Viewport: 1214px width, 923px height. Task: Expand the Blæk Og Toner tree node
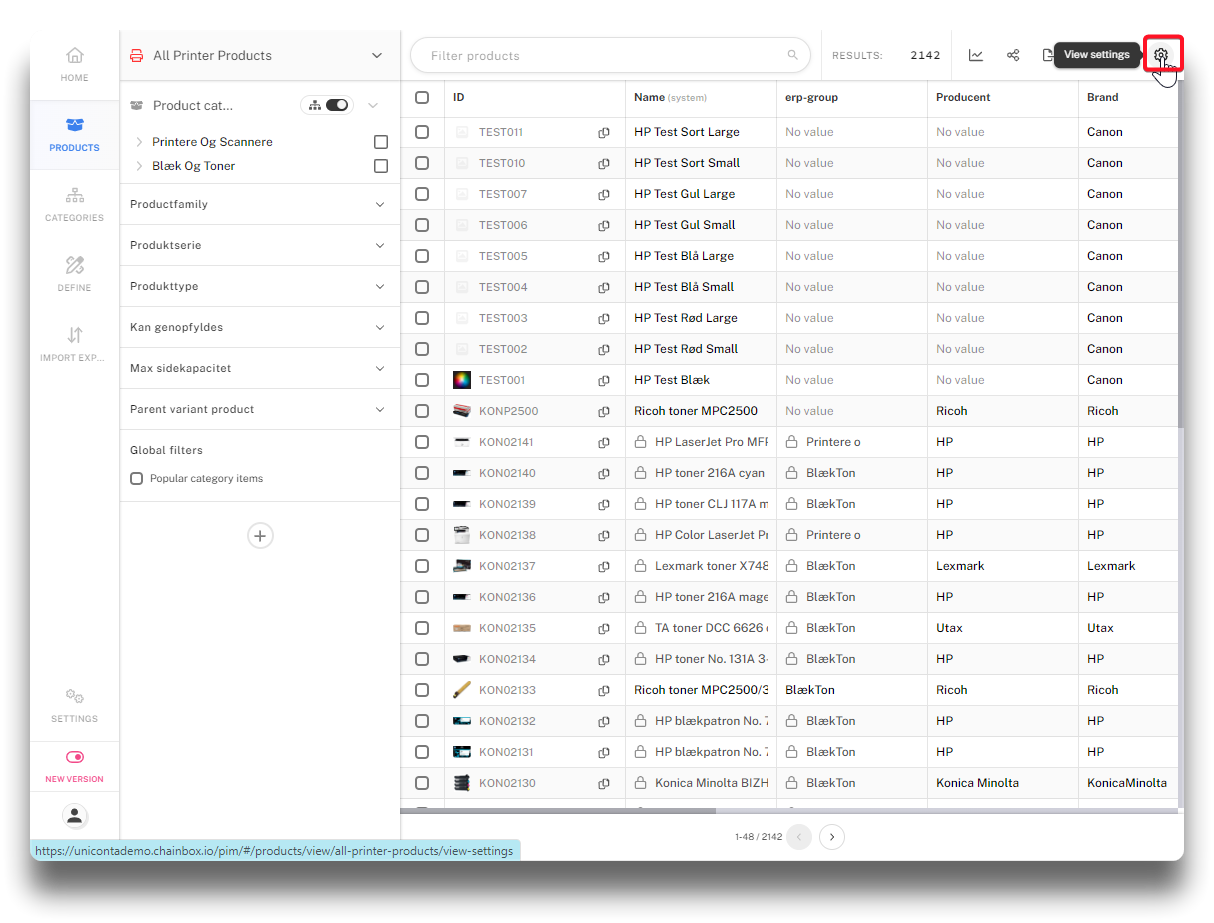[x=139, y=166]
